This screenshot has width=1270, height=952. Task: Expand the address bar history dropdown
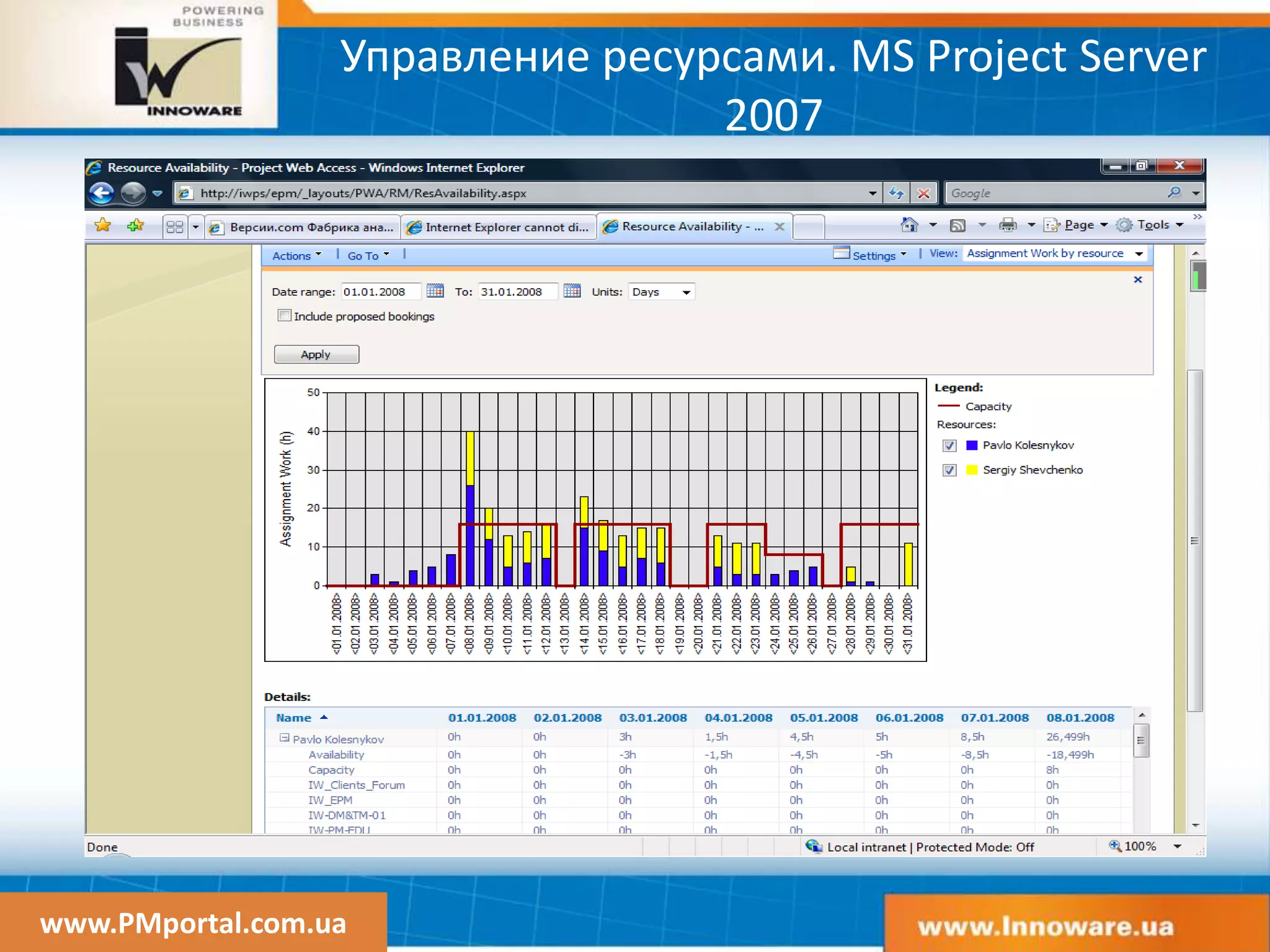(873, 193)
